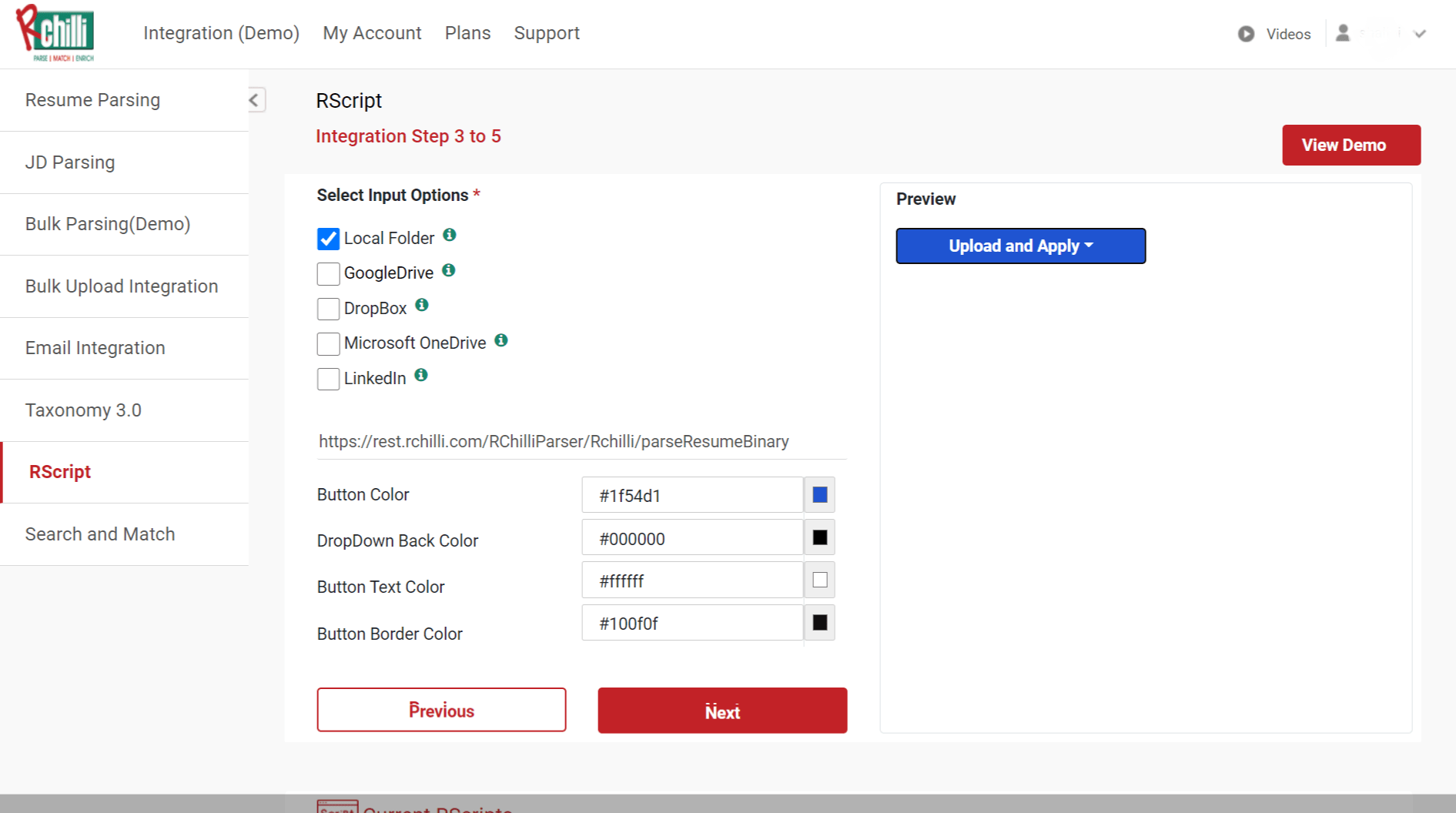Click the Next button
The height and width of the screenshot is (813, 1456).
[722, 711]
